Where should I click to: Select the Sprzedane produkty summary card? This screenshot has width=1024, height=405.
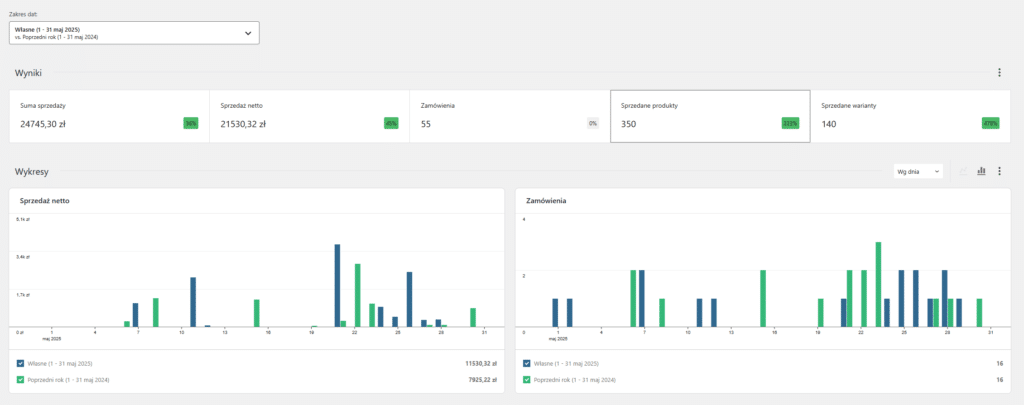click(x=709, y=116)
